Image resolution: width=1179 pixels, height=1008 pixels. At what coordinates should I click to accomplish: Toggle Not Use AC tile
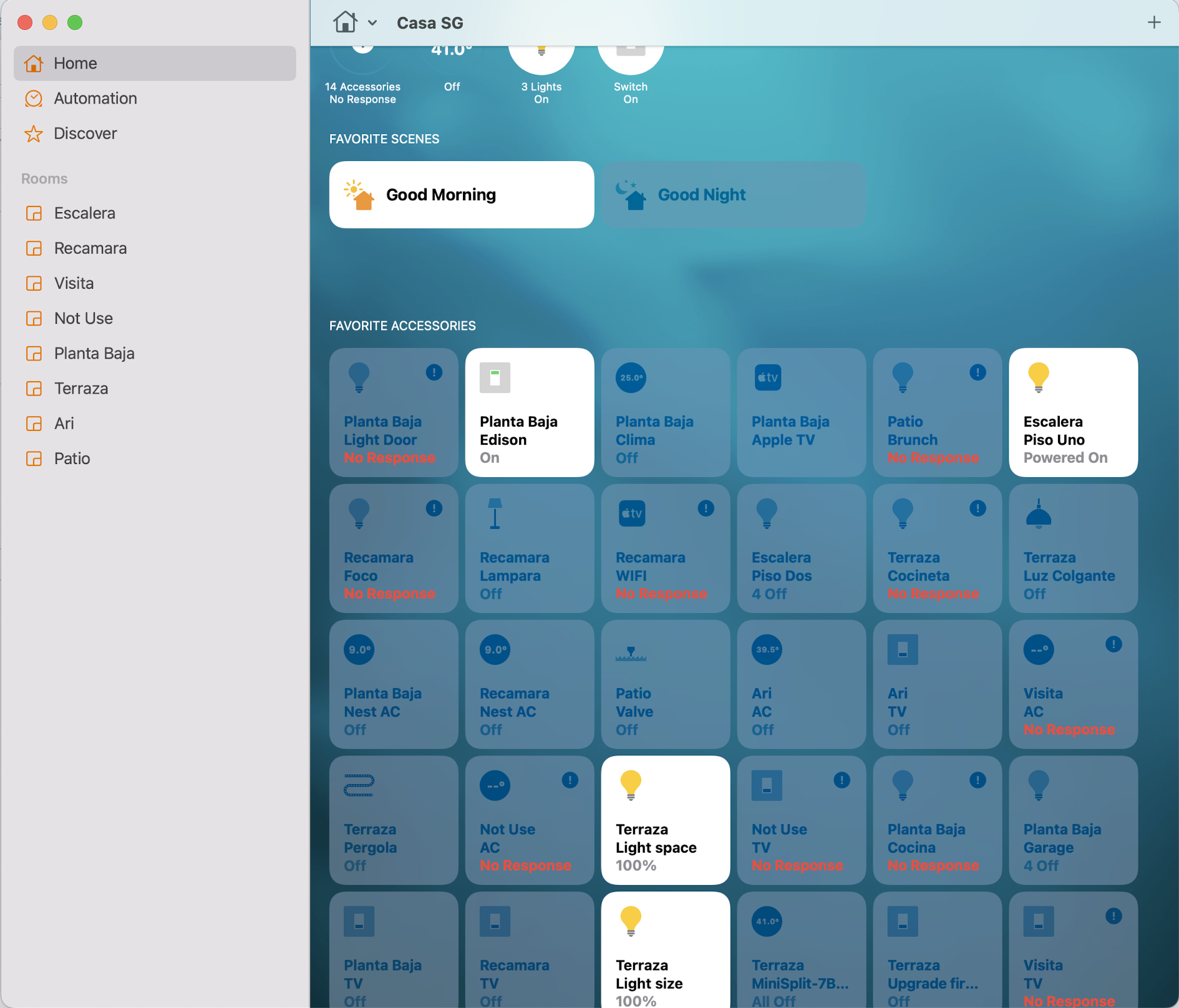530,820
